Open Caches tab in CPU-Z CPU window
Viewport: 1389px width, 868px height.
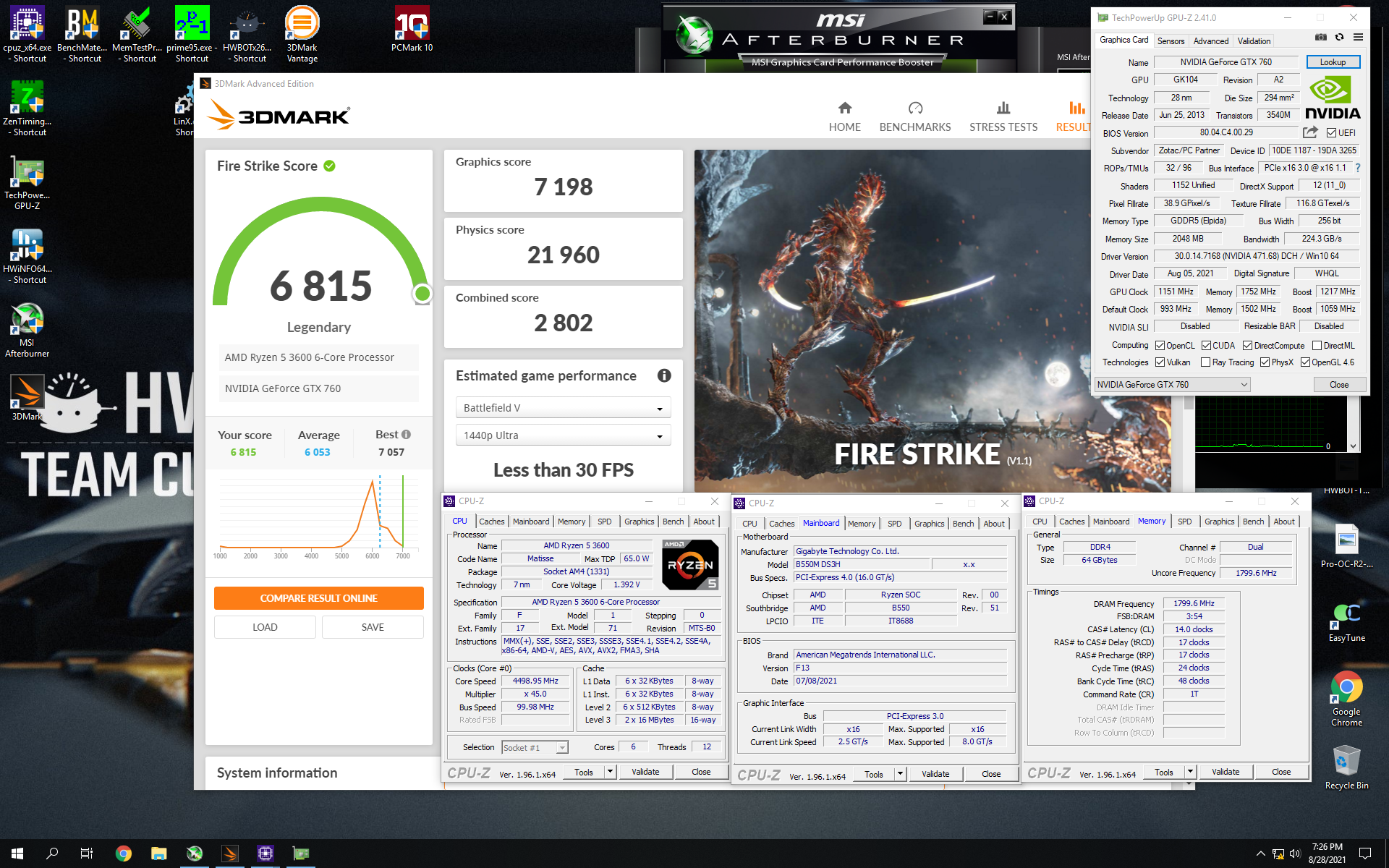[x=492, y=522]
